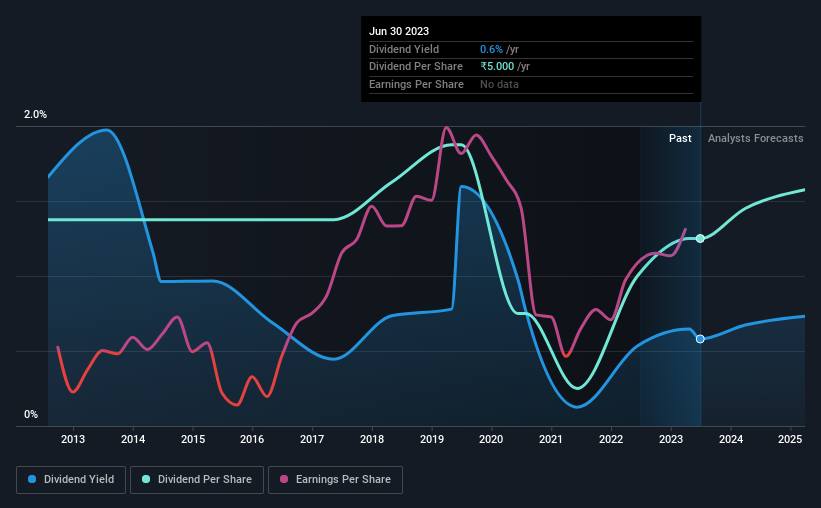821x508 pixels.
Task: Click 'Earnings Per Share' row label in tooltip
Action: tap(416, 84)
